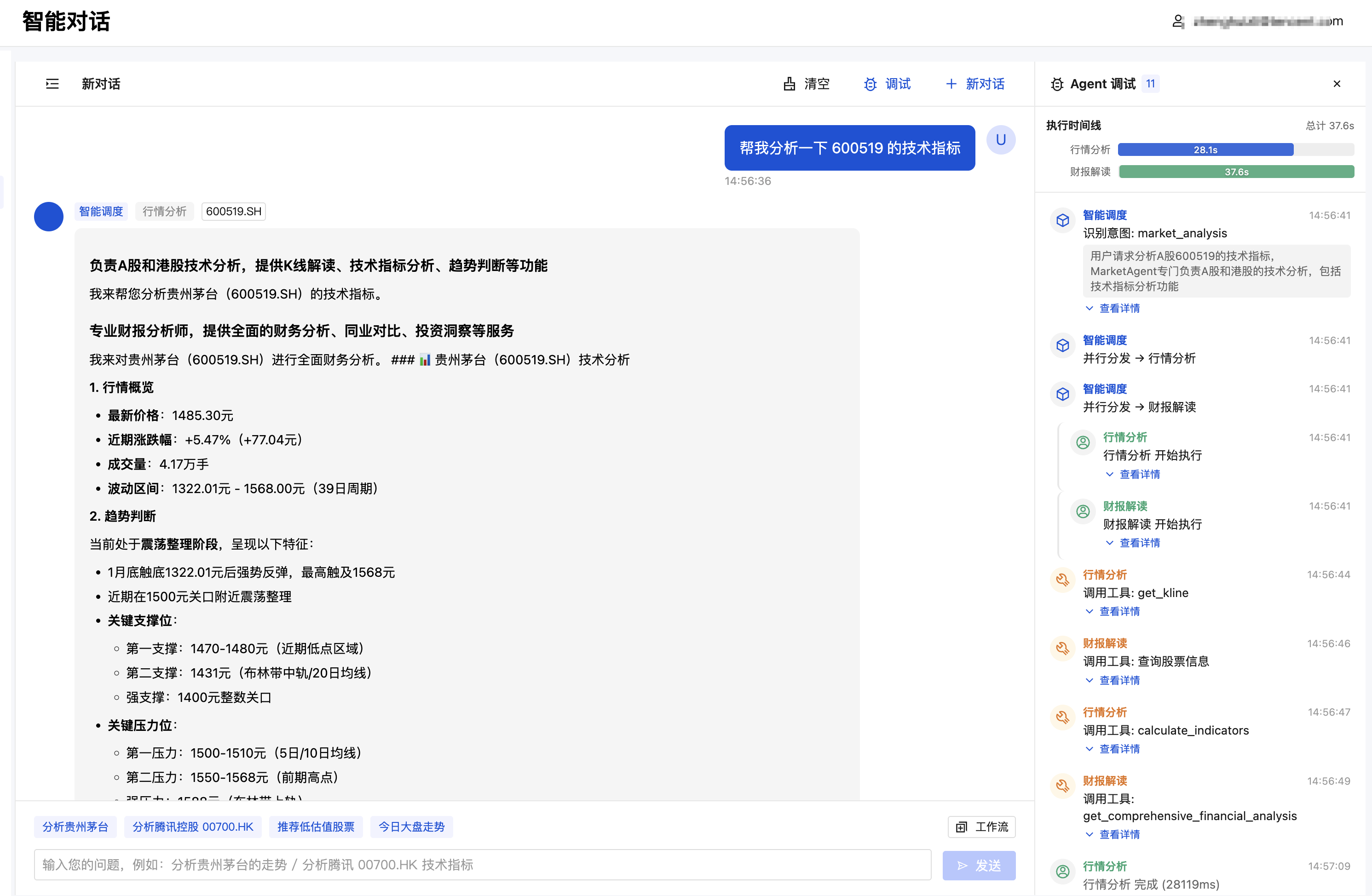The image size is (1372, 896).
Task: Close the Agent 调试 panel
Action: (1337, 84)
